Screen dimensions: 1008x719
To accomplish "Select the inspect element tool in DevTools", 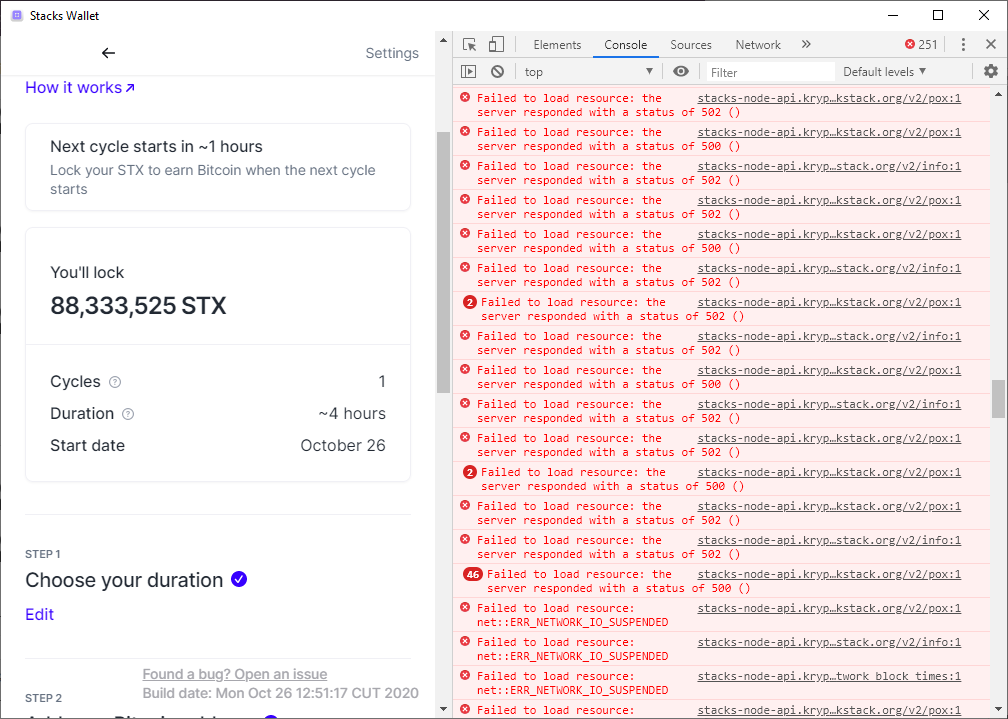I will pyautogui.click(x=469, y=44).
